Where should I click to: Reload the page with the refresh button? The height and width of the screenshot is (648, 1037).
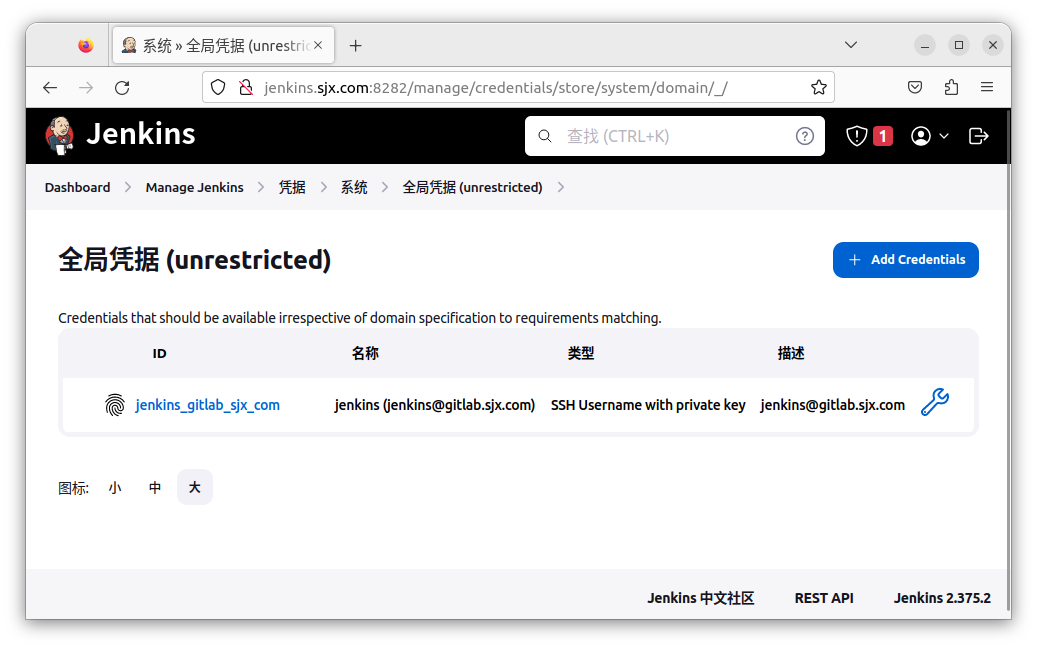122,87
